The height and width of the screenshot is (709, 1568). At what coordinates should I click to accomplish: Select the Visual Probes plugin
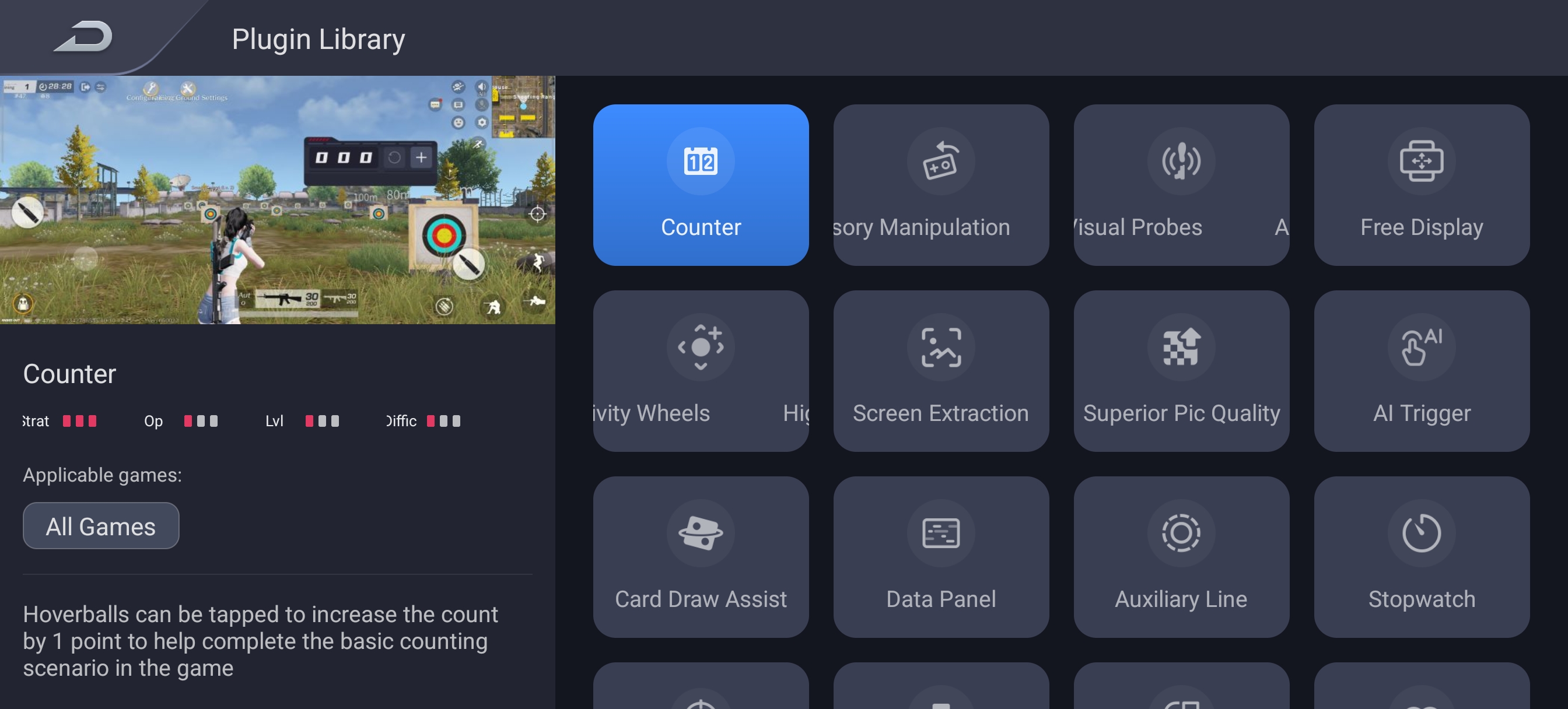(1181, 185)
